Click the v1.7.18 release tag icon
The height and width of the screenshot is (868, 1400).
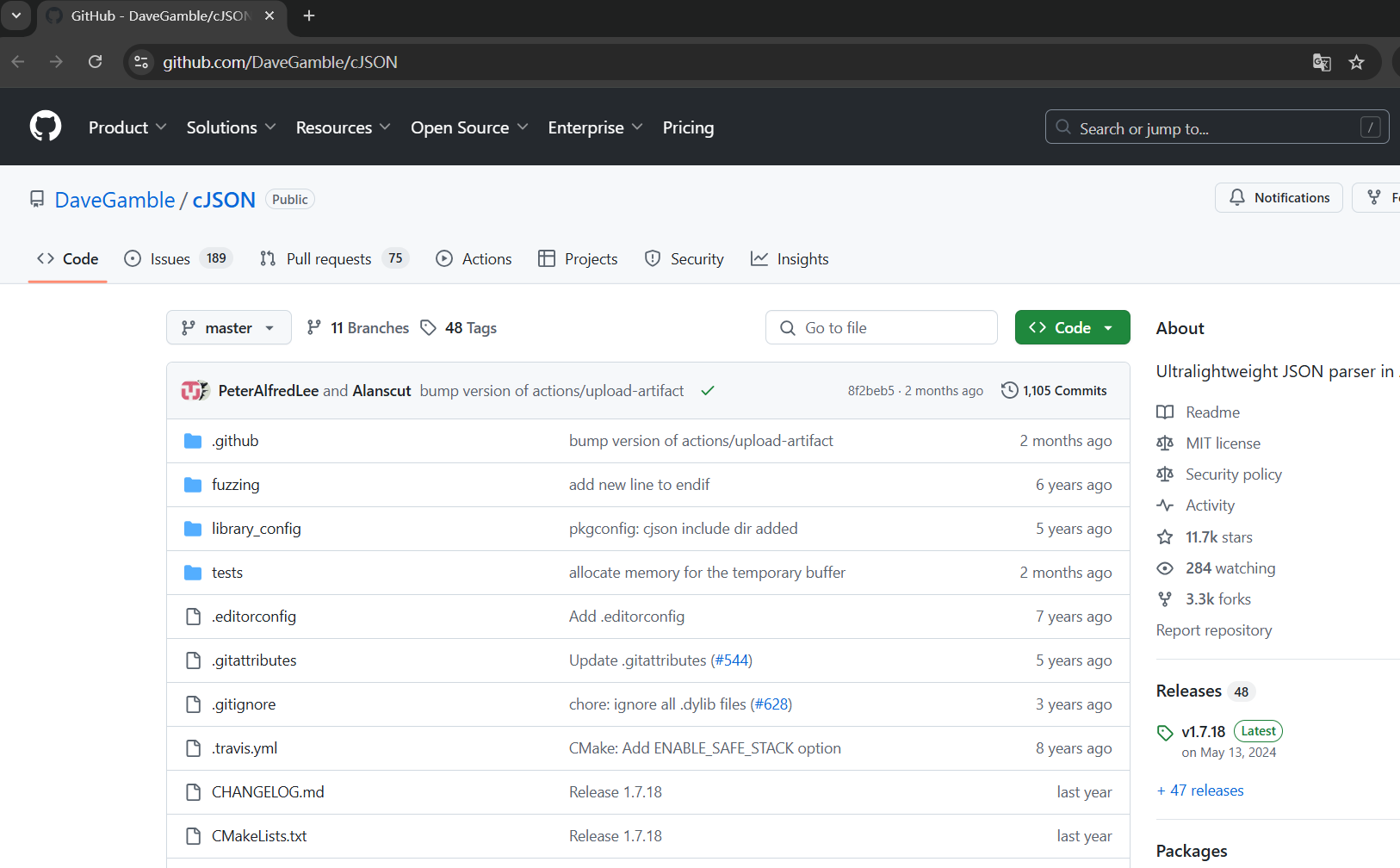[x=1165, y=733]
